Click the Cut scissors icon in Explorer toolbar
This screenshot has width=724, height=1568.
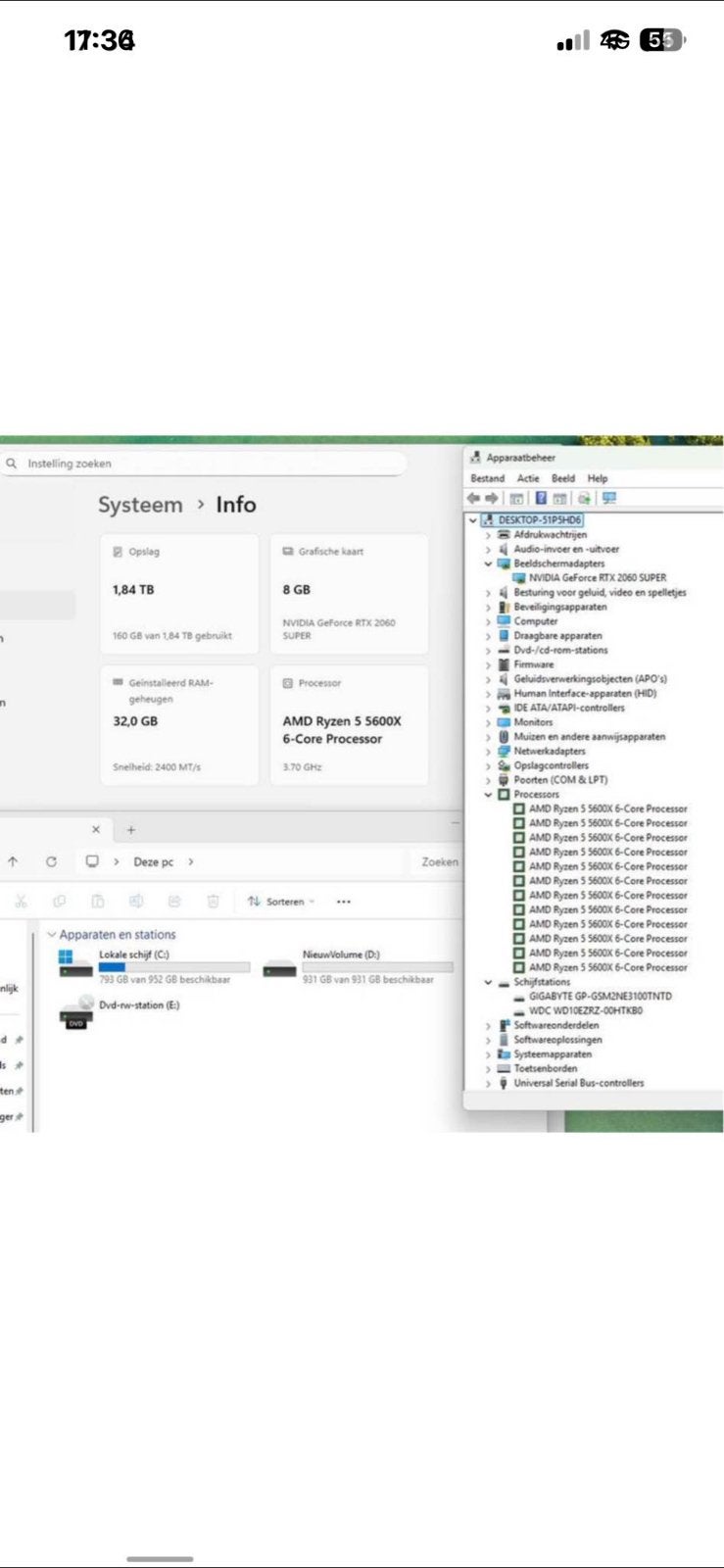pos(21,902)
